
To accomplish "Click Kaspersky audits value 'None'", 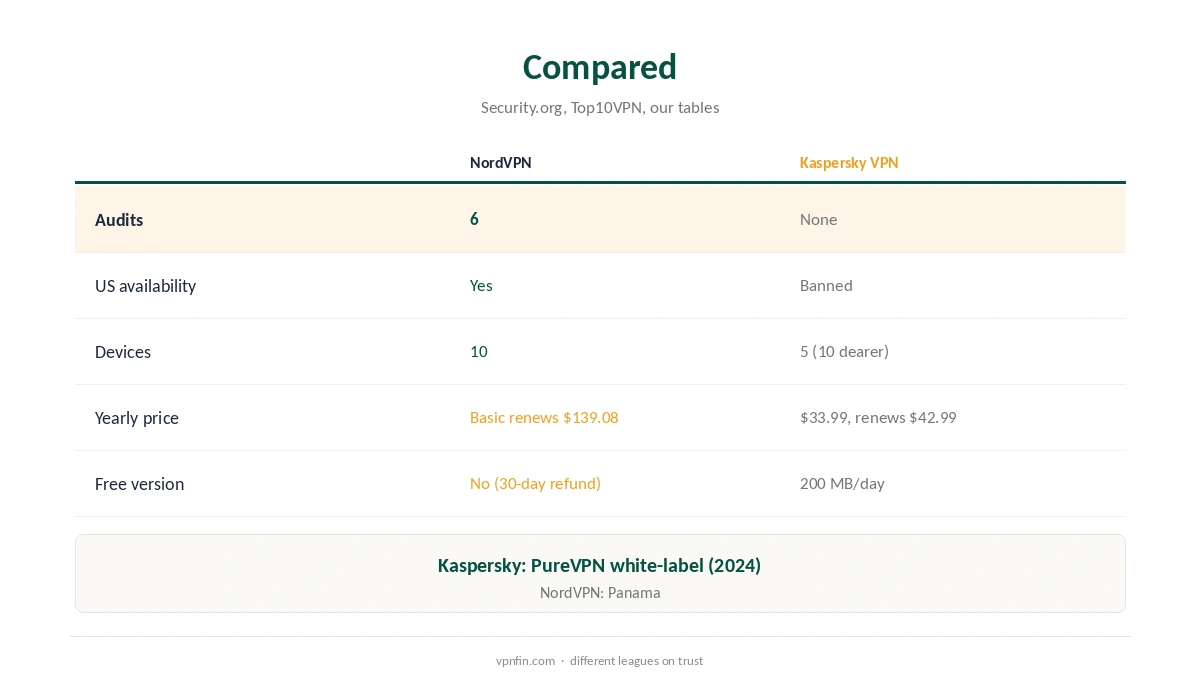I will coord(818,219).
